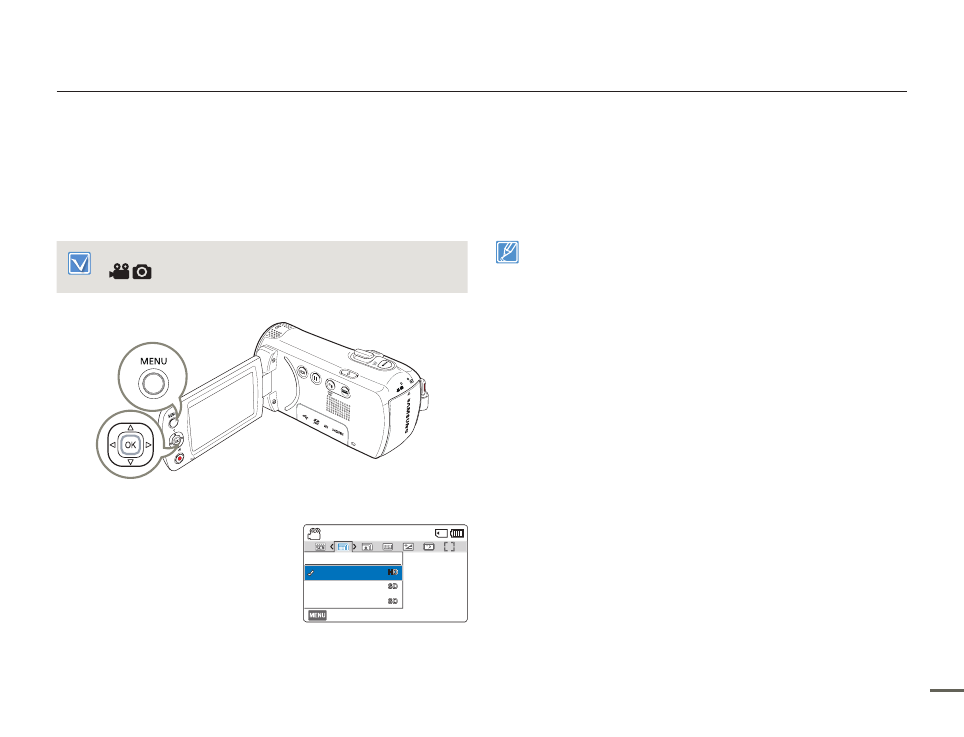Select the focus brackets icon in menu bar
This screenshot has height=737, width=964.
(449, 546)
